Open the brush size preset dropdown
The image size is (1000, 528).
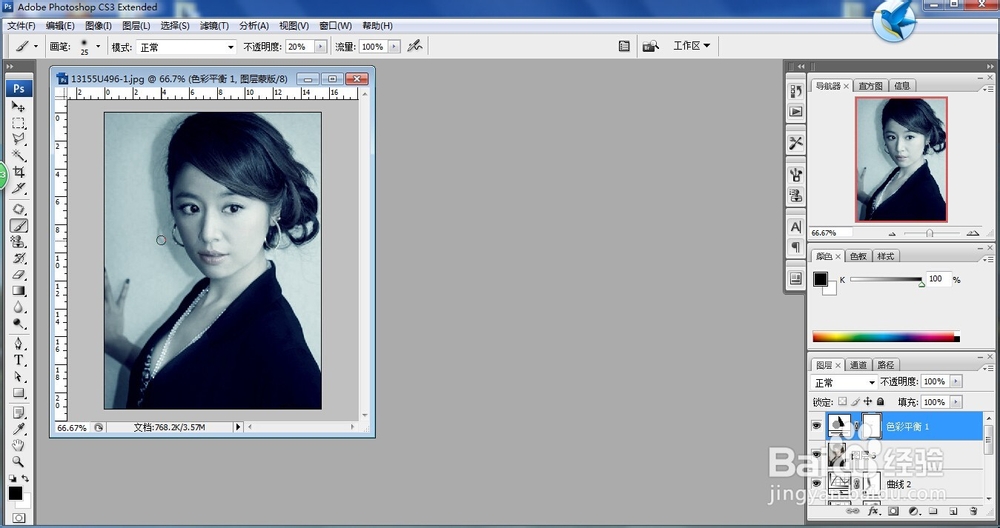(x=98, y=47)
